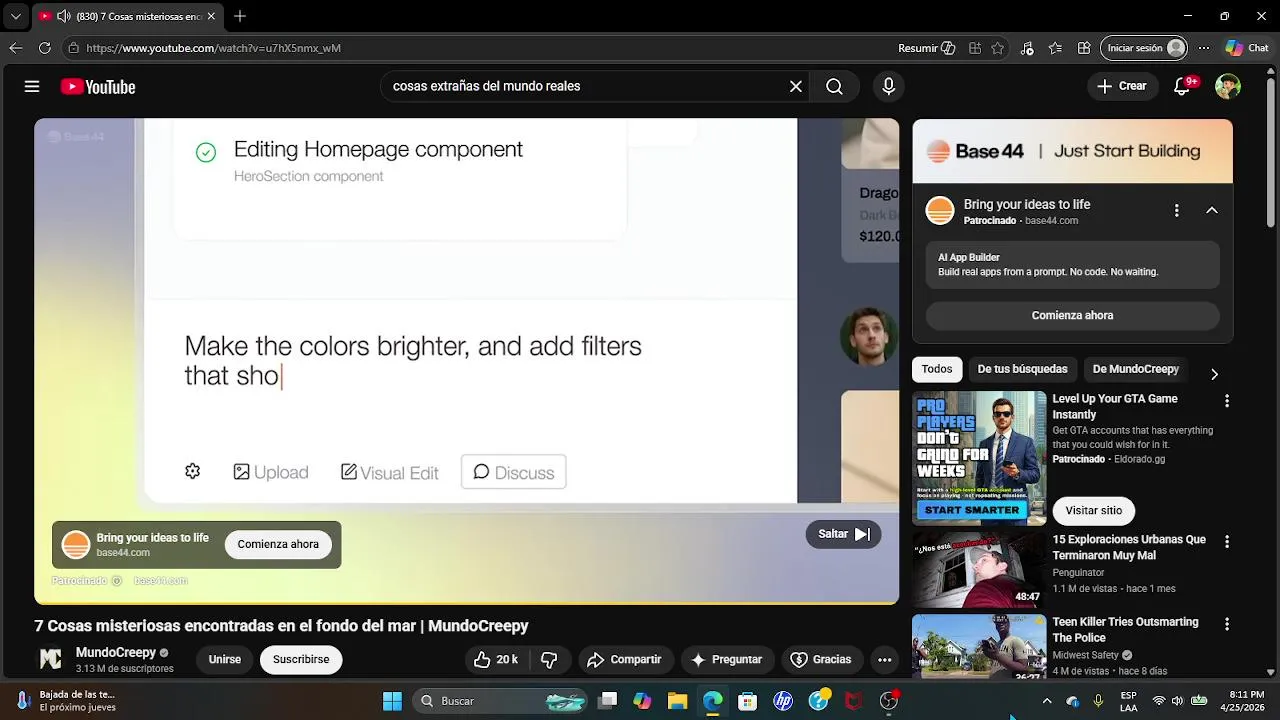Open options for Level Up GTA ad
The width and height of the screenshot is (1280, 720).
point(1227,401)
